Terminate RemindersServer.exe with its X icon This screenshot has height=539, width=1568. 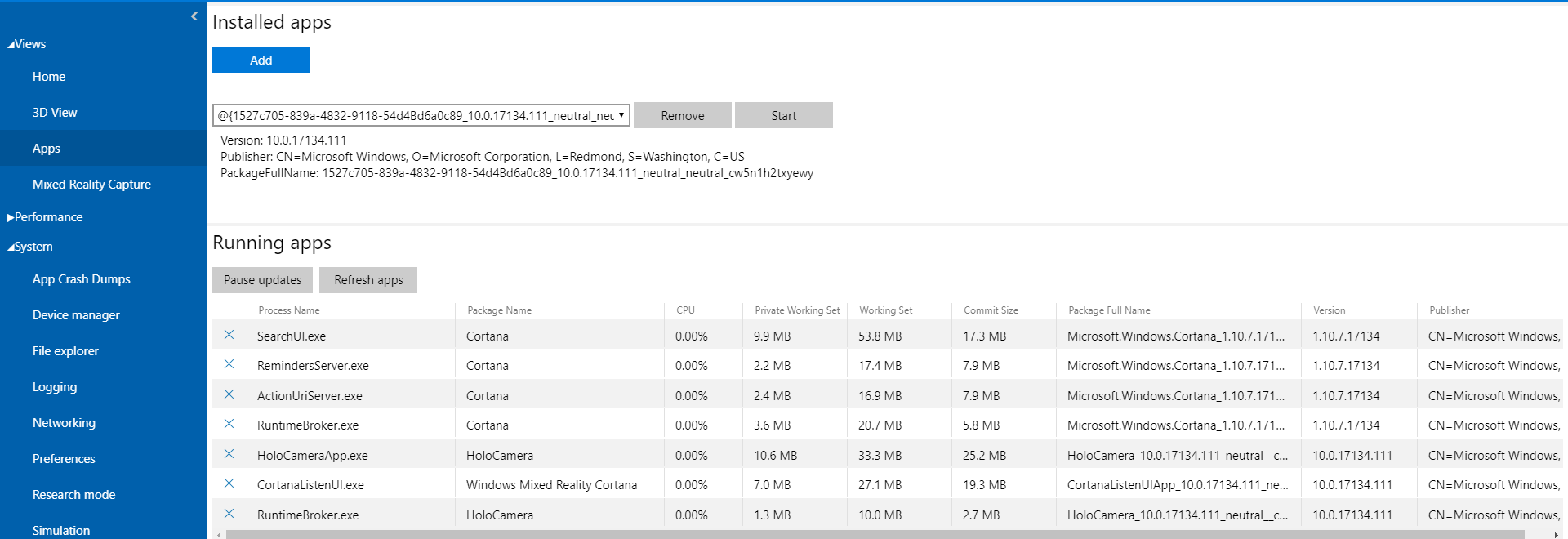229,364
